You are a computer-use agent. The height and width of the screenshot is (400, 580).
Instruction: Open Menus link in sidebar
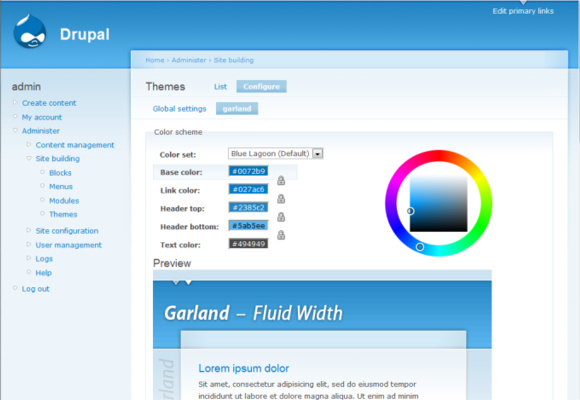[x=61, y=186]
